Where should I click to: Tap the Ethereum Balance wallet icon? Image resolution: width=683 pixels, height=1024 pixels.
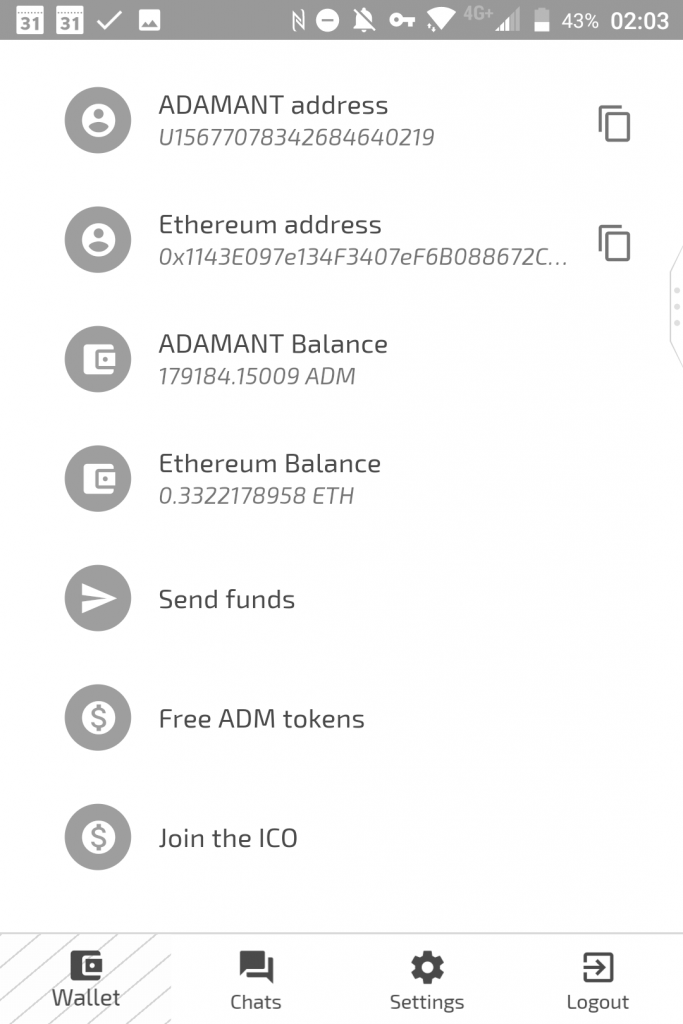[98, 479]
